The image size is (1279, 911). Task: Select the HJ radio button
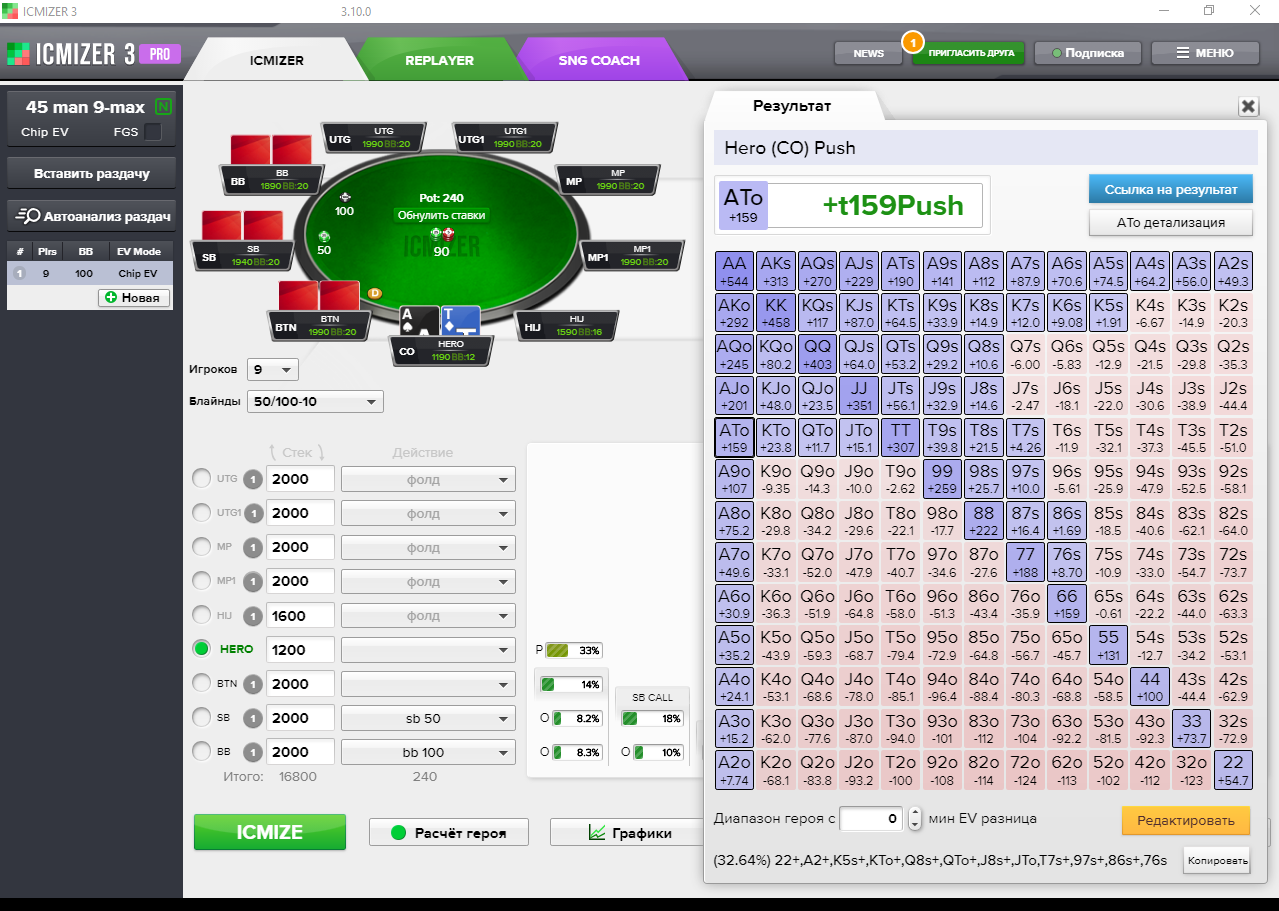[201, 615]
